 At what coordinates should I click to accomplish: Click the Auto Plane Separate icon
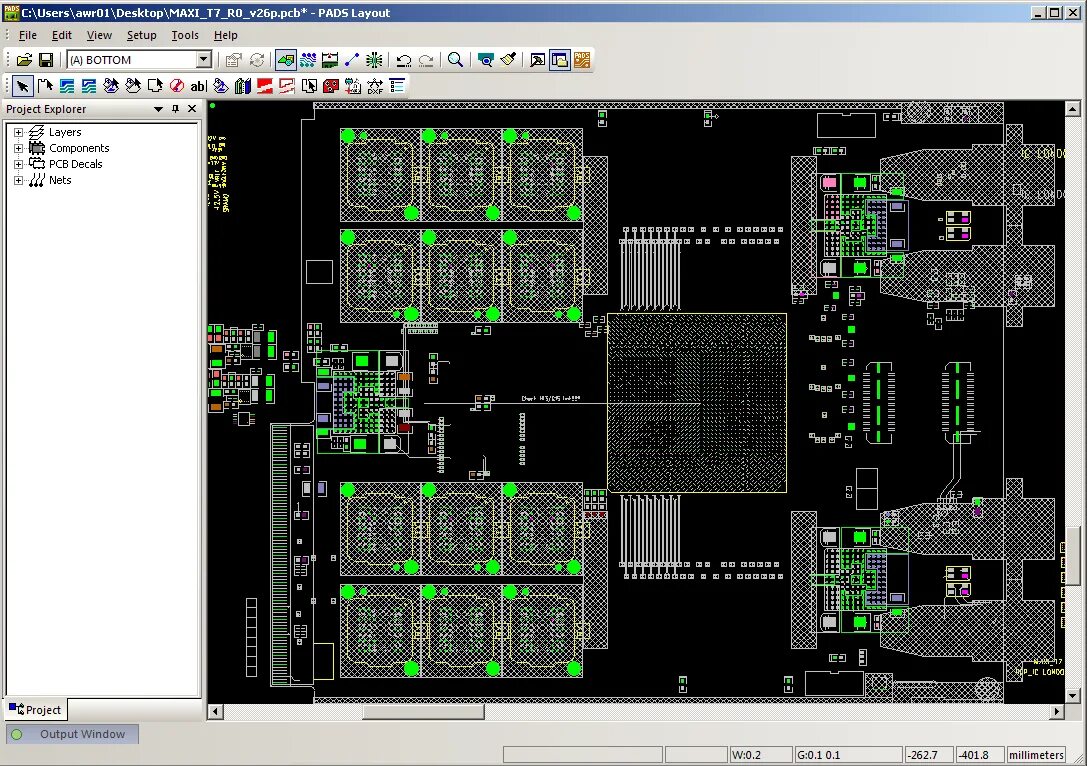[309, 86]
